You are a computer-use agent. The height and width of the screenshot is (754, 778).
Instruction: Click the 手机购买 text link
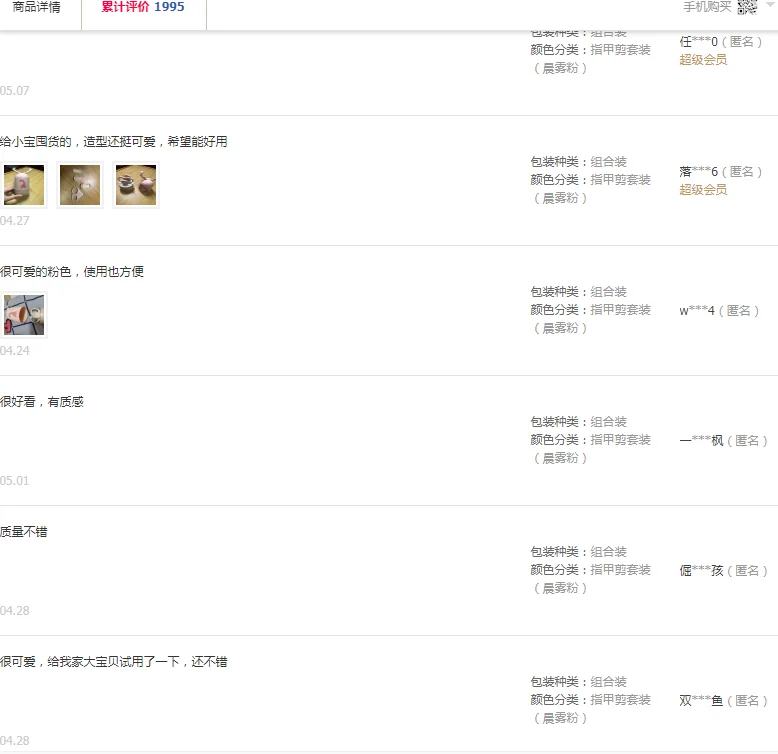(707, 7)
